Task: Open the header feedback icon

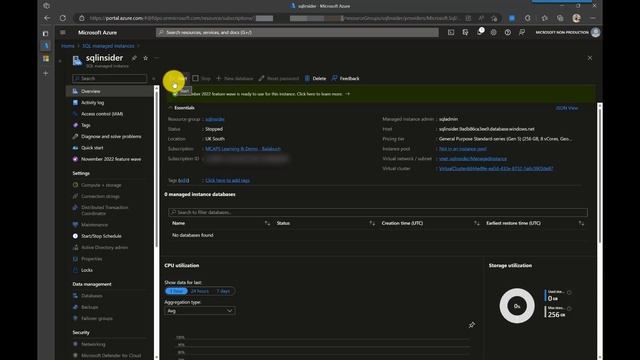Action: click(x=522, y=32)
